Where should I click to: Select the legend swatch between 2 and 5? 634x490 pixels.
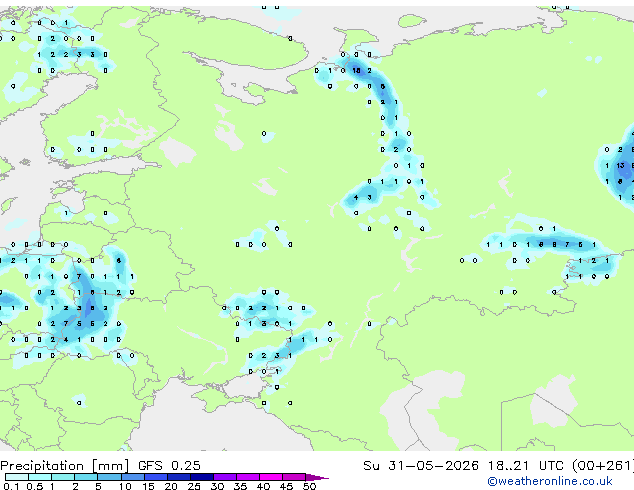tap(86, 477)
